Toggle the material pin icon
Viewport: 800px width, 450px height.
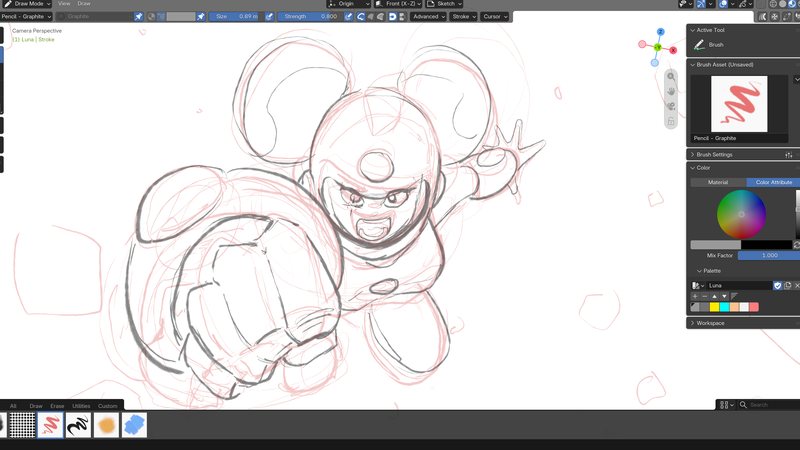coord(138,16)
